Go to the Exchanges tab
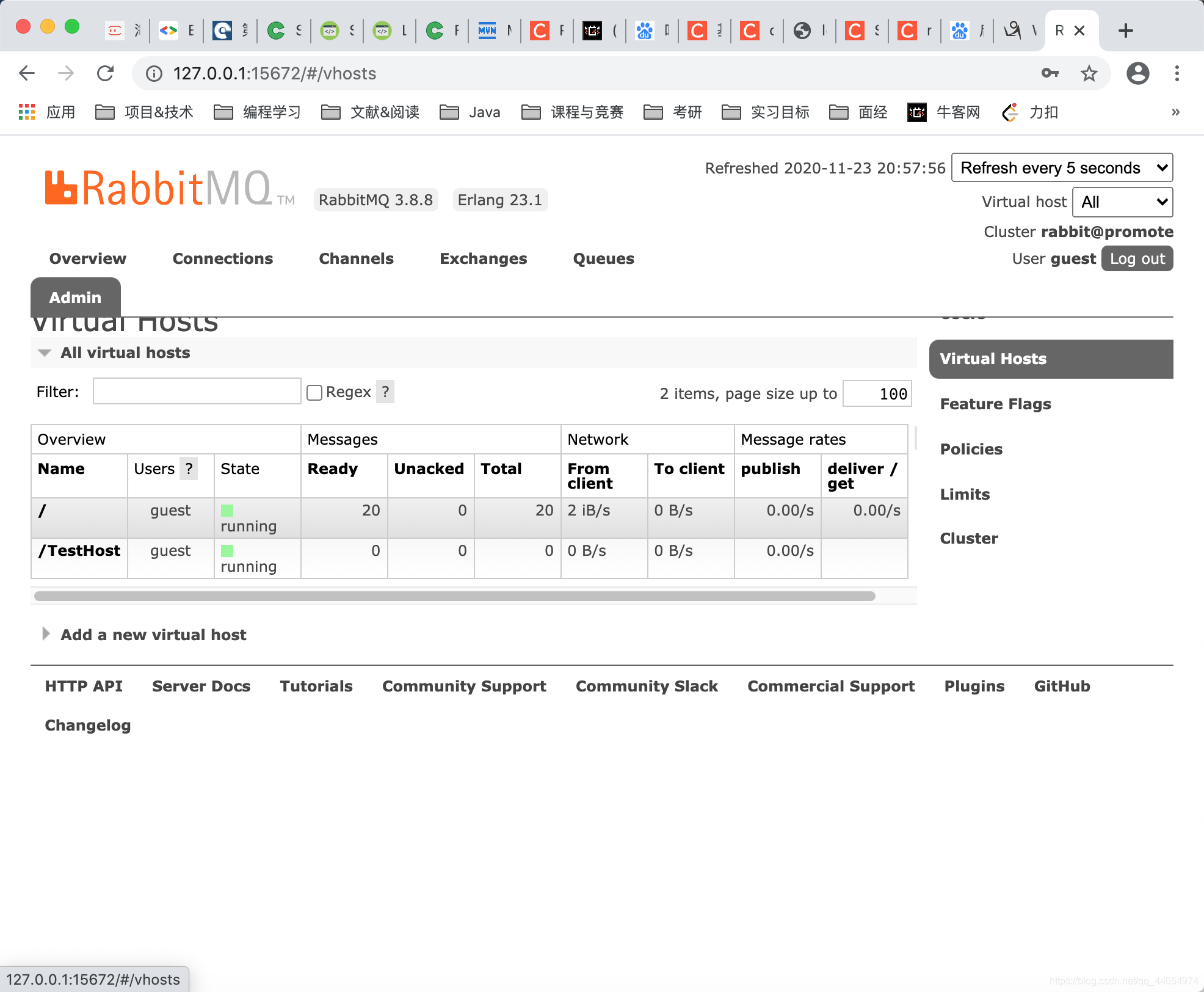 [x=484, y=258]
